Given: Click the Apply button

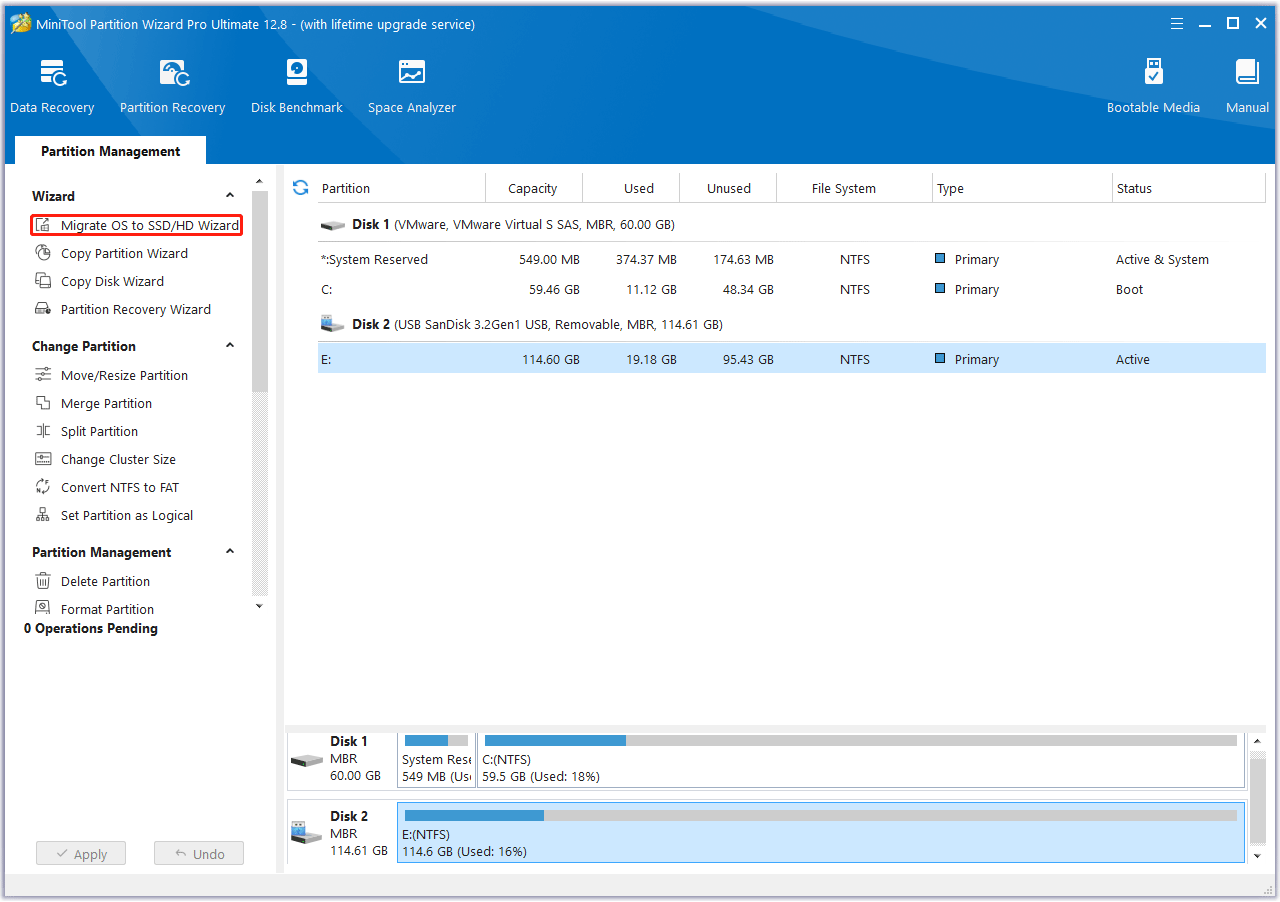Looking at the screenshot, I should 80,853.
